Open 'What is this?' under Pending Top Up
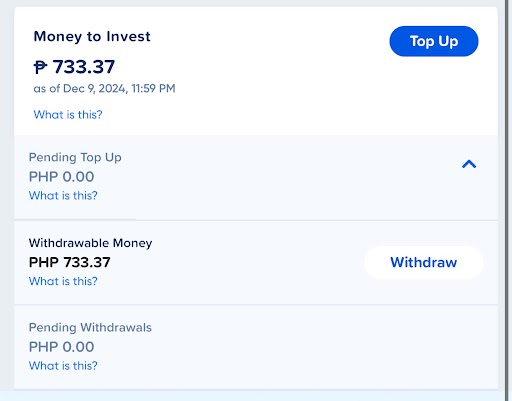Screen dimensions: 512x401 pos(63,195)
